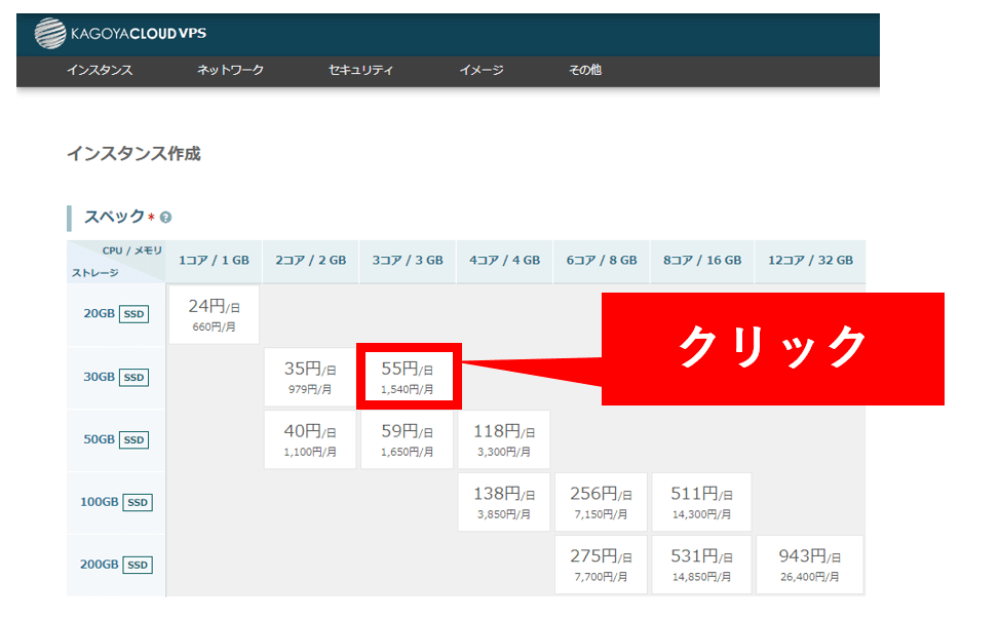Click the KAGOYA CLOUD VPS logo
The image size is (1000, 618).
pos(120,33)
